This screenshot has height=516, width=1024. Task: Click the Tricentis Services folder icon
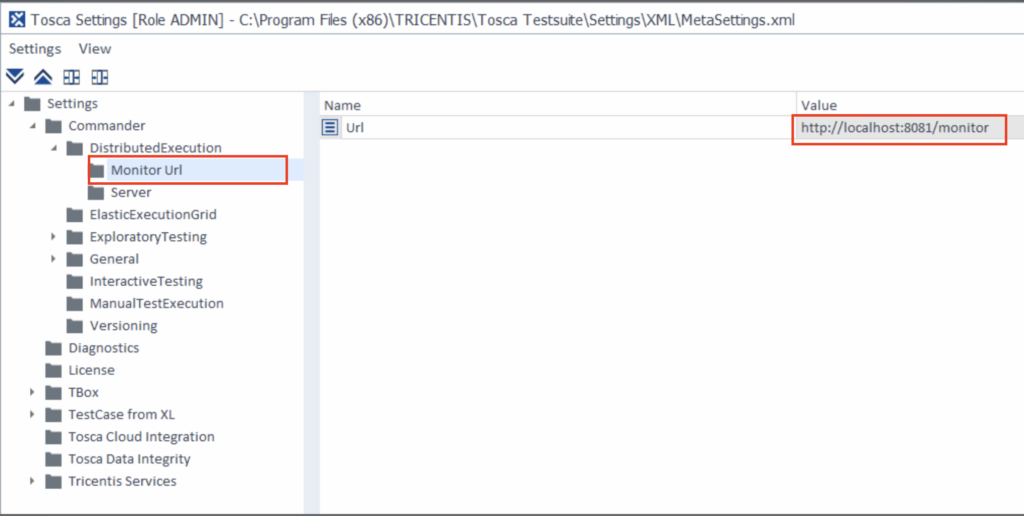click(x=54, y=481)
